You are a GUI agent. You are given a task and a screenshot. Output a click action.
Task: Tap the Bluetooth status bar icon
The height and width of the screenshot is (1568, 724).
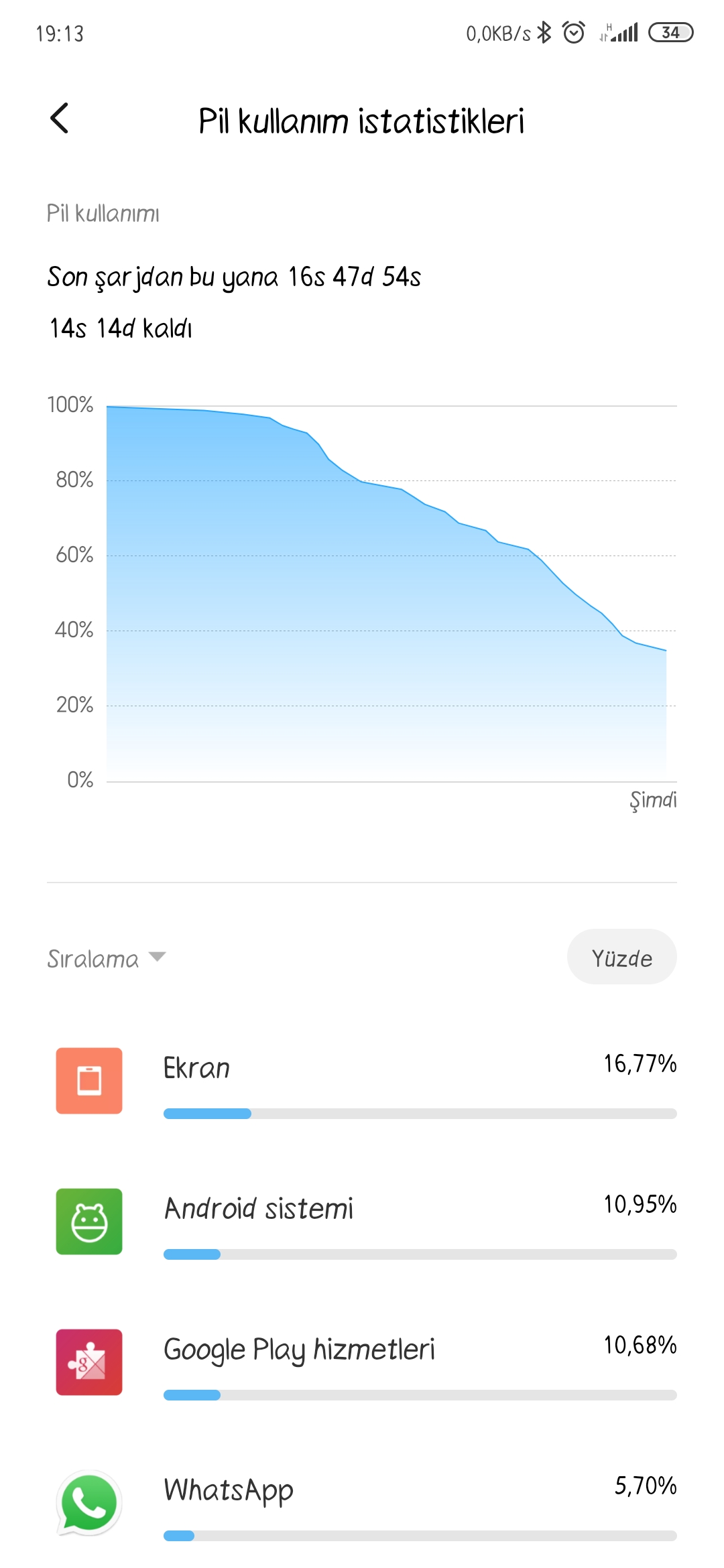tap(544, 32)
